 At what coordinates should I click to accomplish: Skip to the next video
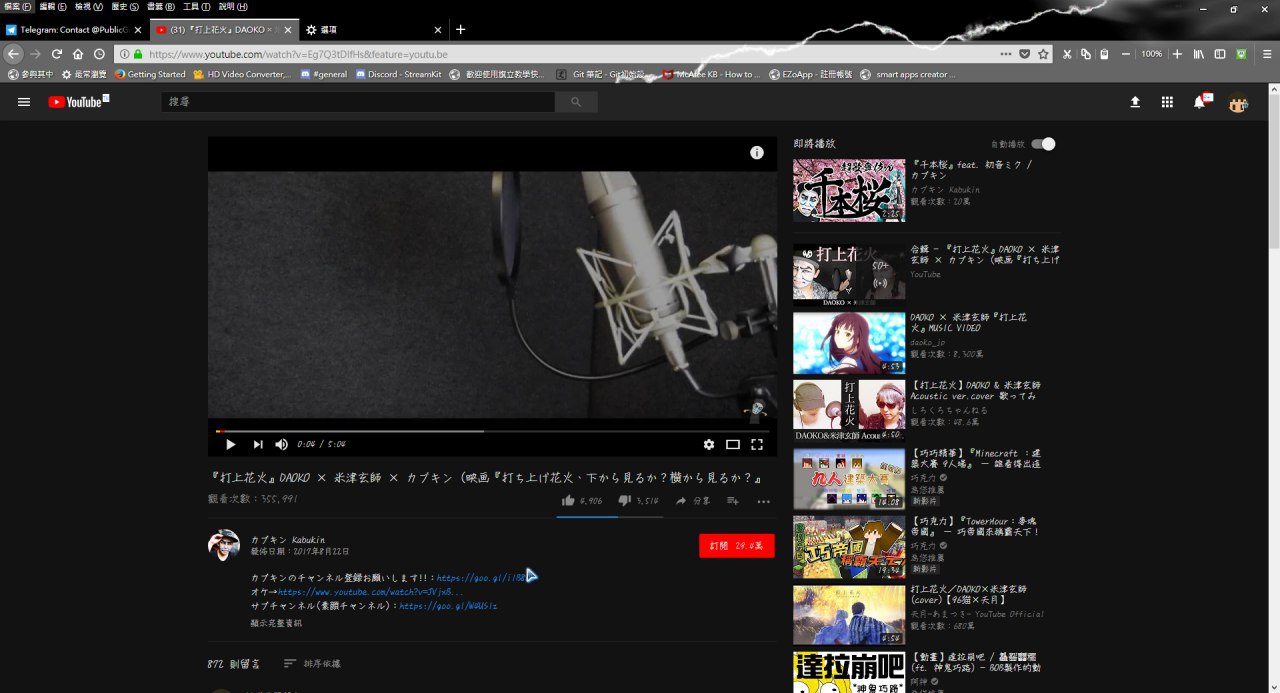coord(258,444)
